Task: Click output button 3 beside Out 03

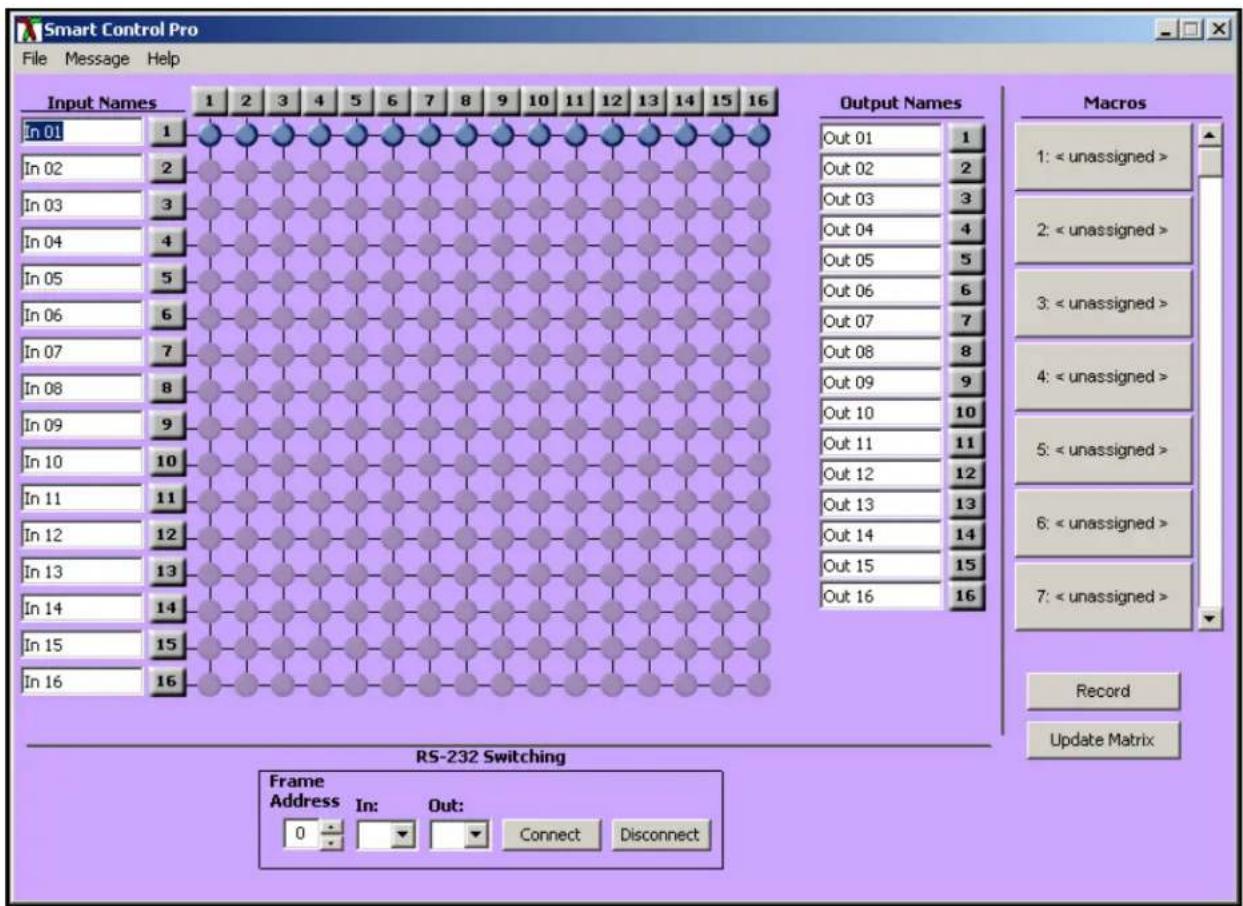Action: click(966, 199)
